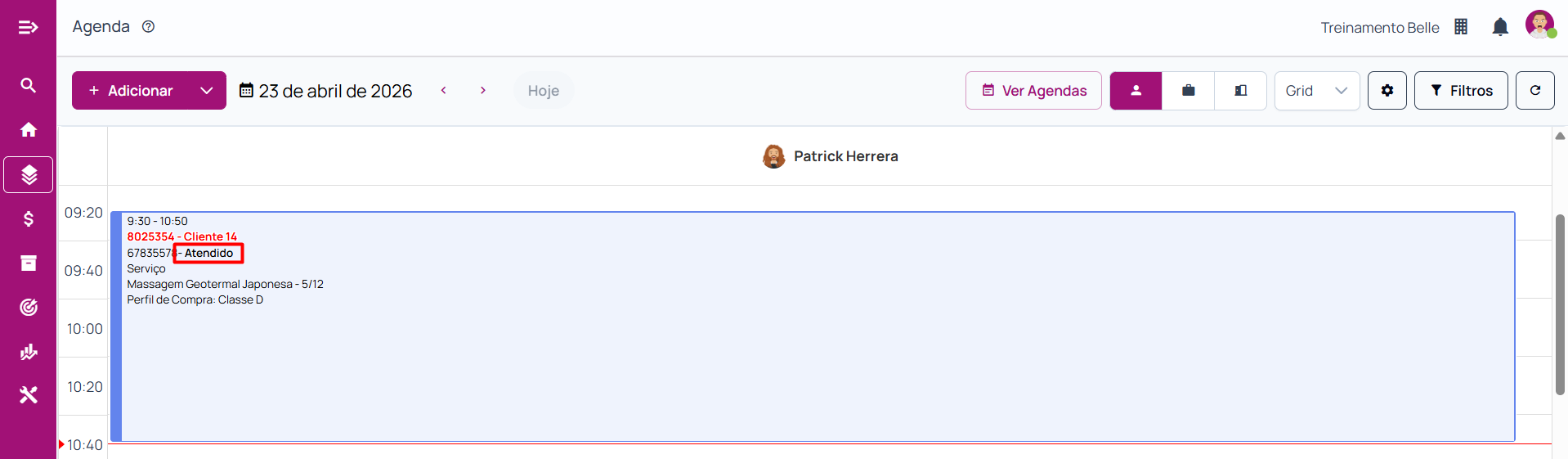Click the notifications bell icon
Screen dimensions: 1568x459
(1499, 28)
